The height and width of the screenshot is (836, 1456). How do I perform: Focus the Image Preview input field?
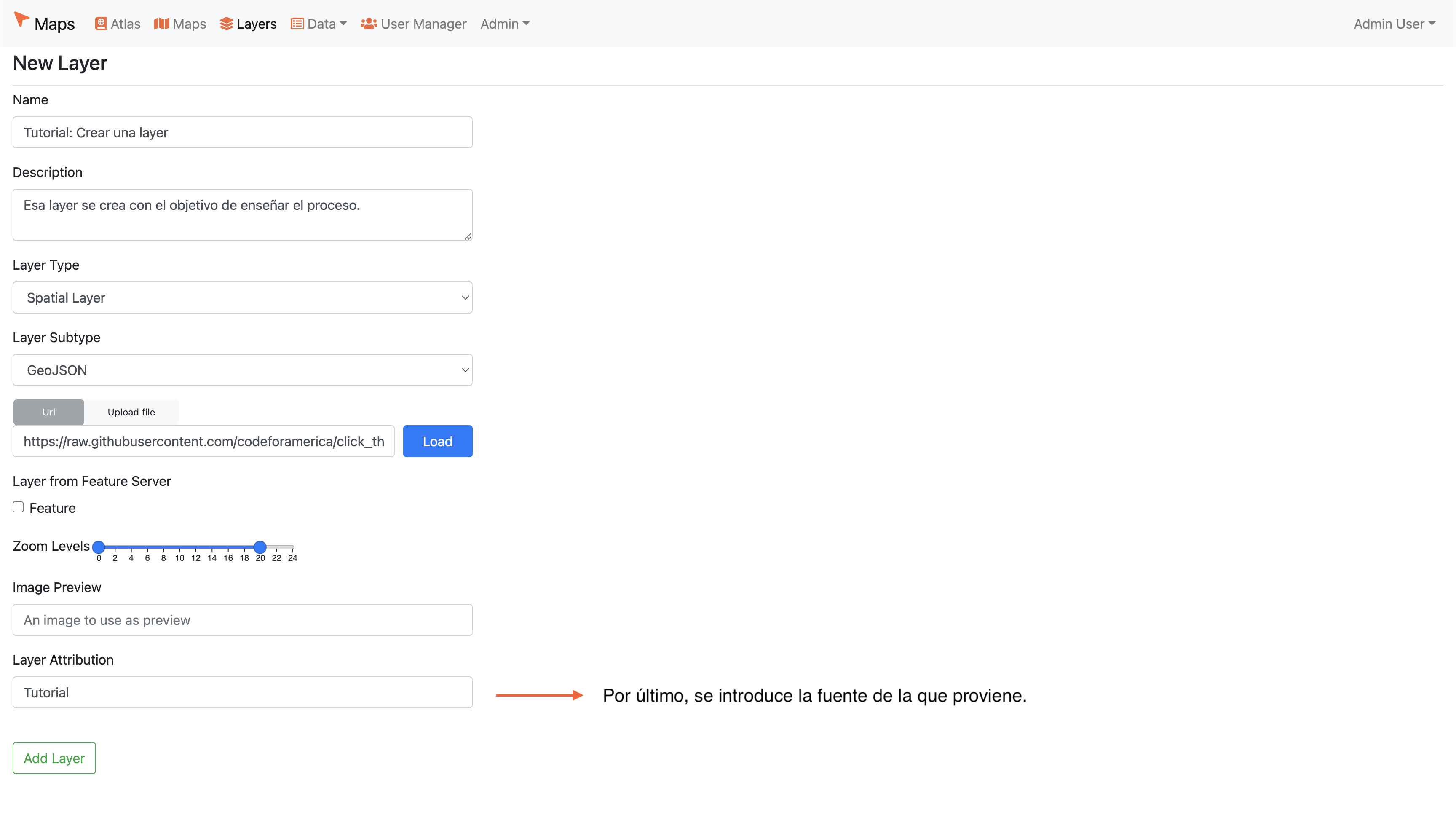(242, 619)
